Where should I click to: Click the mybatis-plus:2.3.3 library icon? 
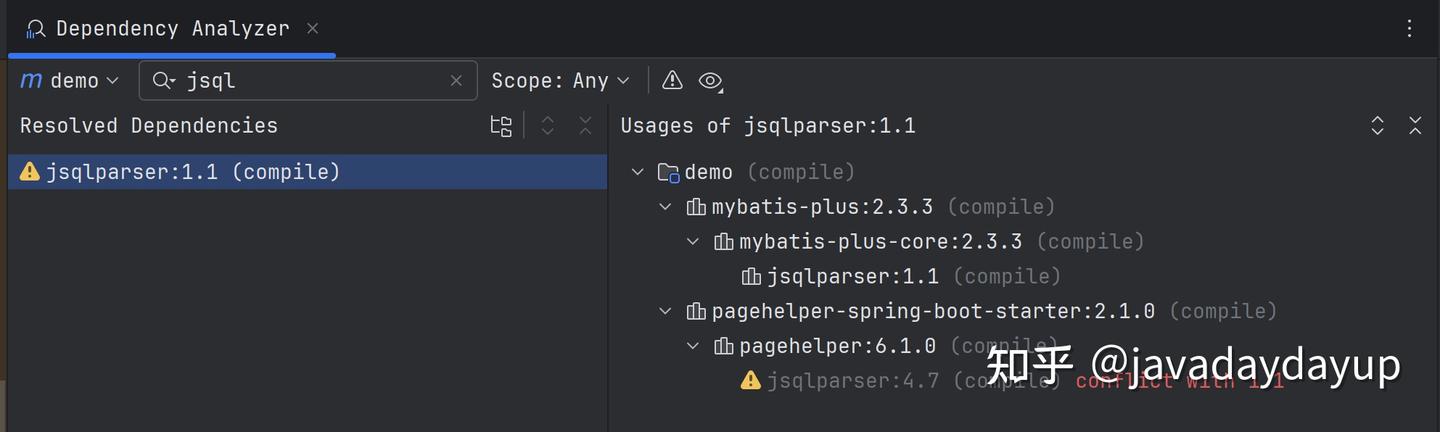point(696,207)
